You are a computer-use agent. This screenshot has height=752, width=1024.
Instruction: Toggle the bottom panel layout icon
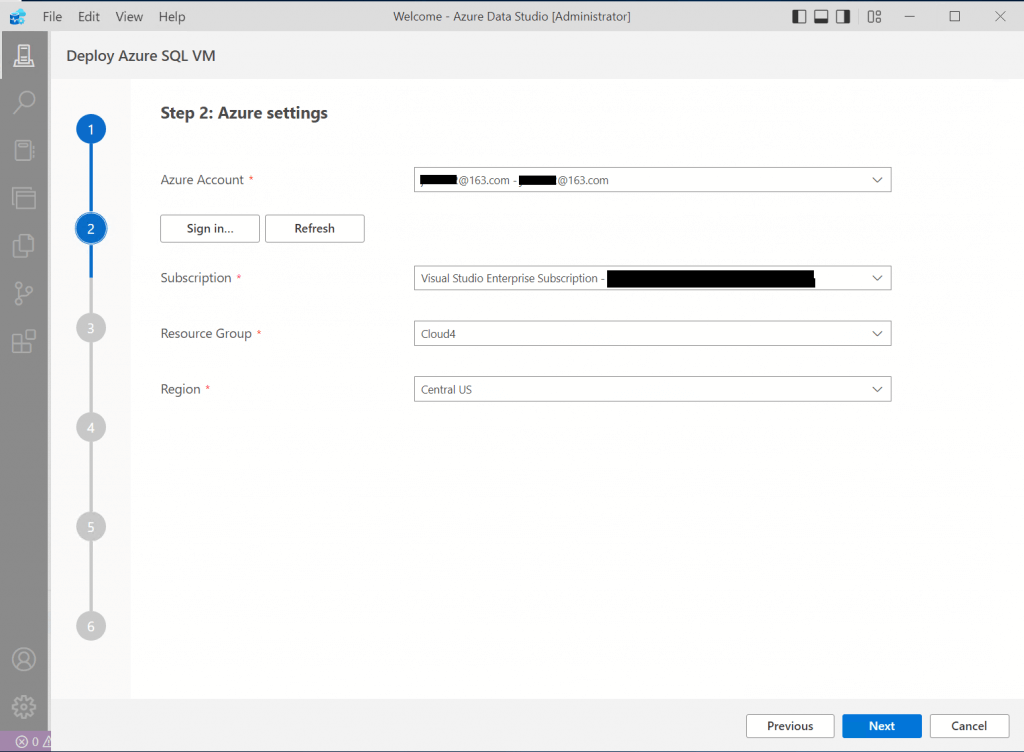(x=821, y=16)
